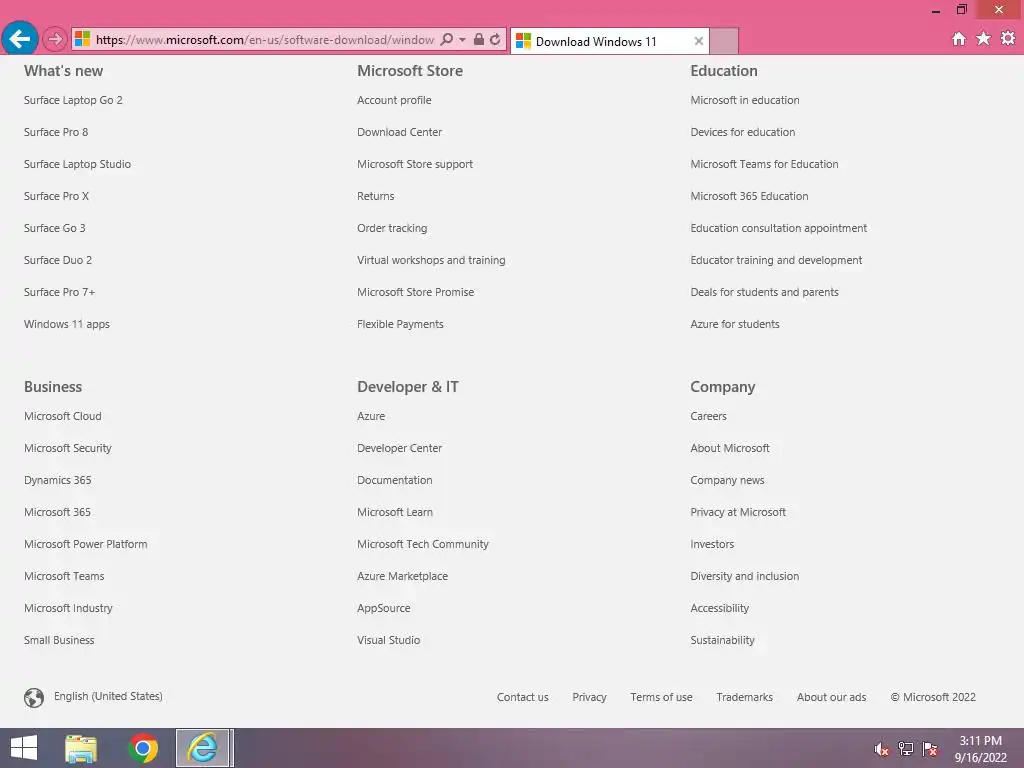
Task: Open Microsoft Power Platform link
Action: [86, 544]
